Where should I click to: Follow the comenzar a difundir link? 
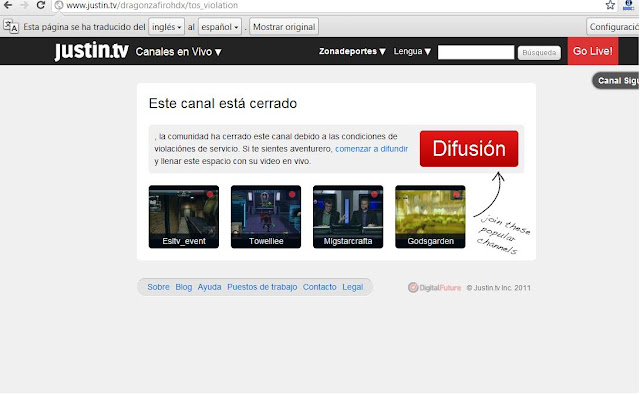[x=371, y=149]
